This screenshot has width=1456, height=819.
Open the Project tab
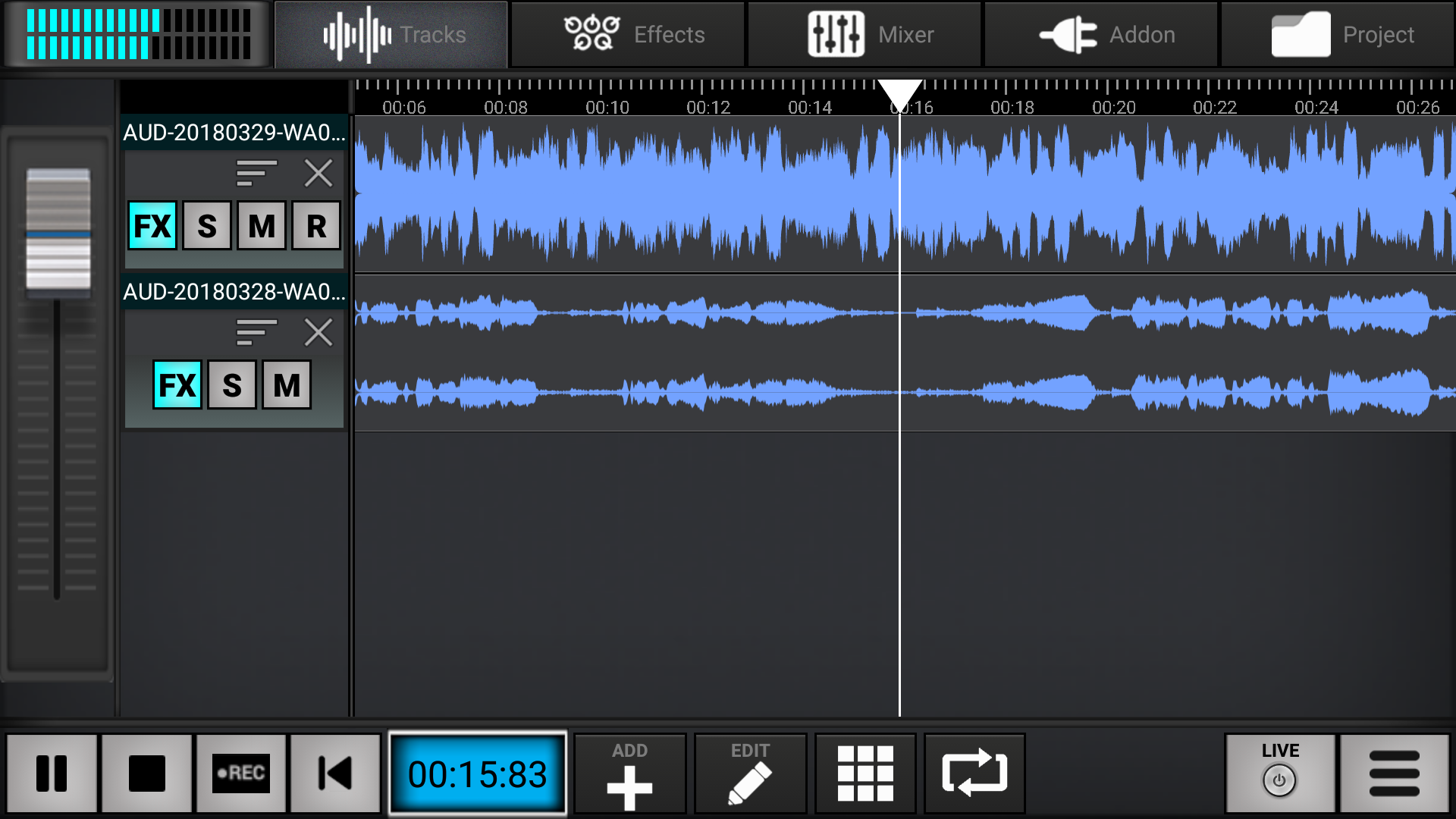pos(1338,33)
